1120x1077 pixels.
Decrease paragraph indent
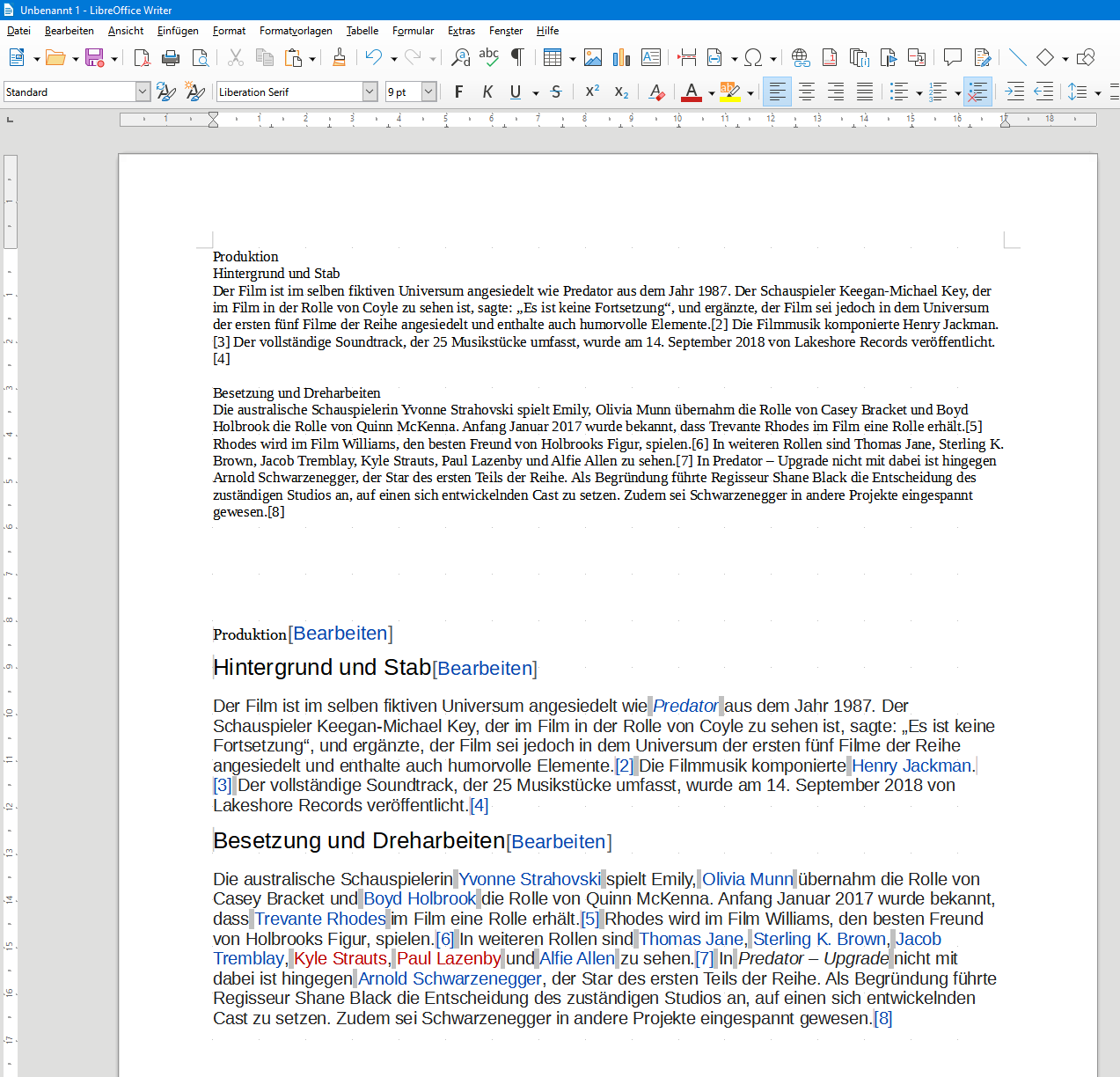(1043, 92)
